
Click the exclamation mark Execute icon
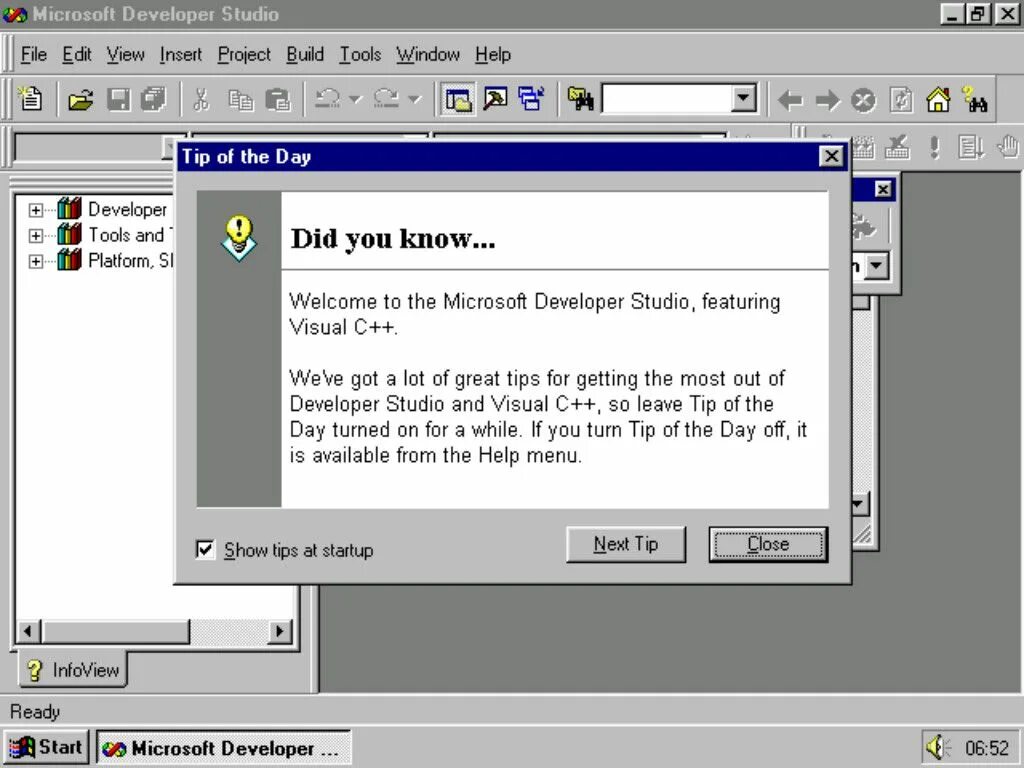coord(935,147)
